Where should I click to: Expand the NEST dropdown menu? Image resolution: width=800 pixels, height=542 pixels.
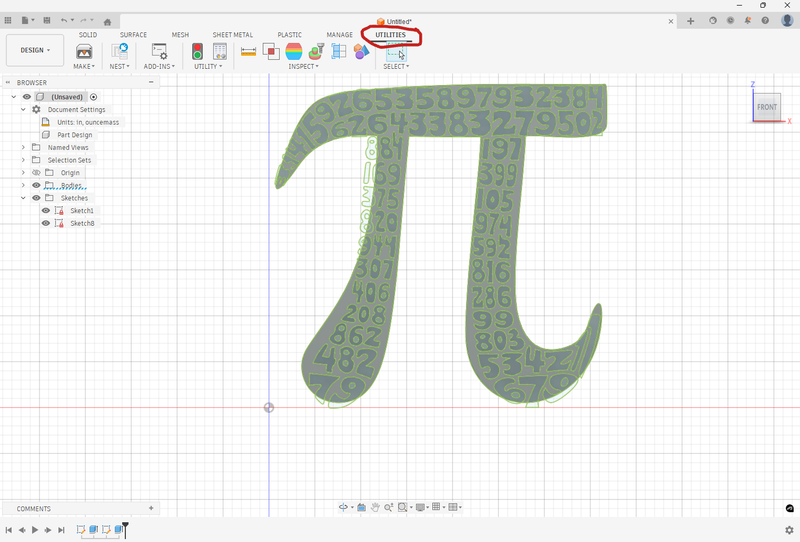click(x=119, y=66)
